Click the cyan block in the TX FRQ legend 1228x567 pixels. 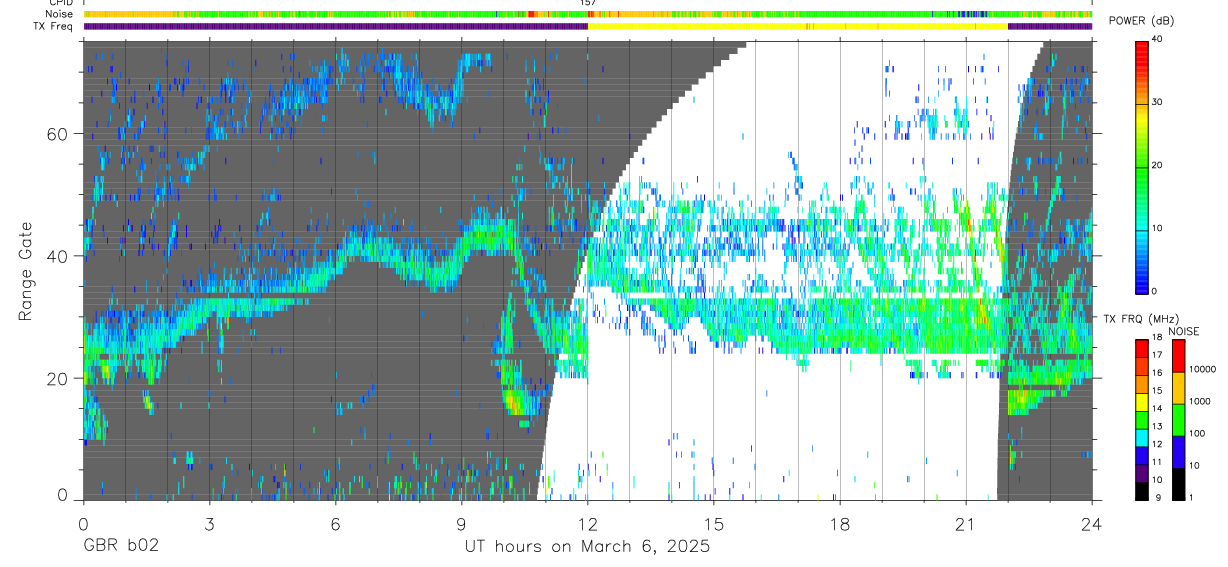click(1141, 438)
